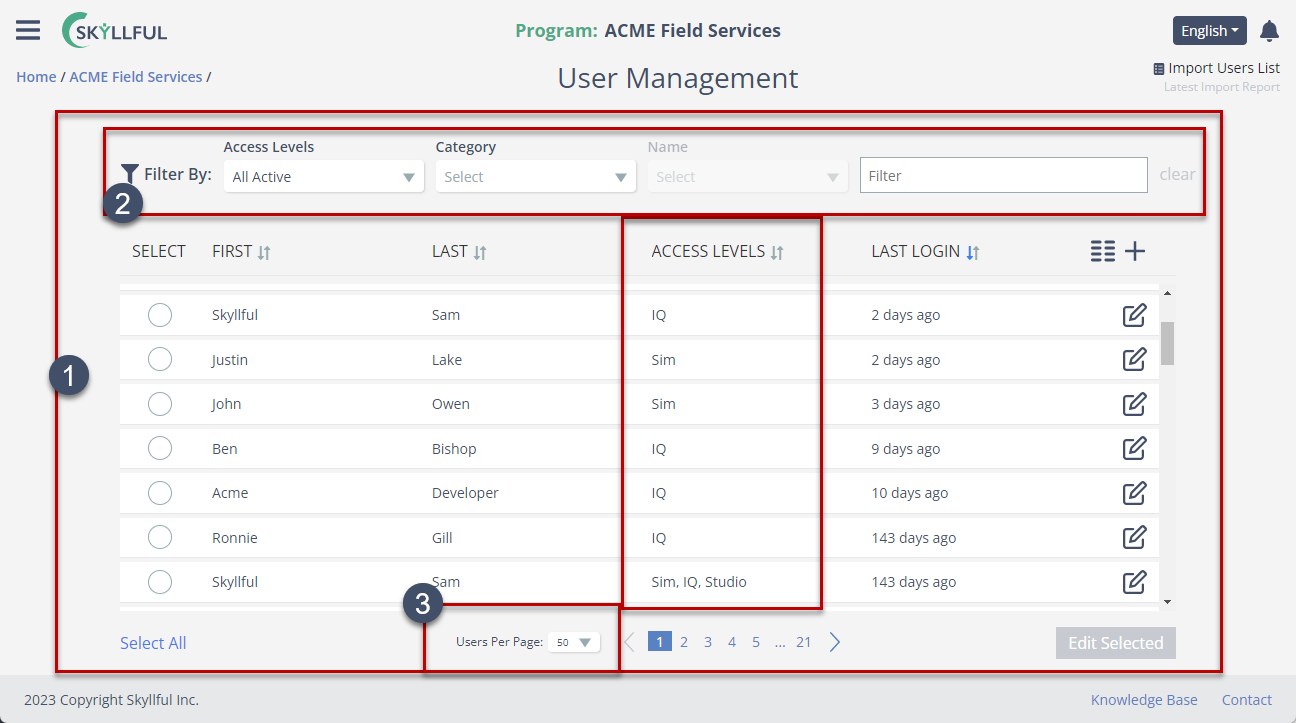Click the '9 days ago' last login cell
The width and height of the screenshot is (1296, 723).
pyautogui.click(x=905, y=449)
